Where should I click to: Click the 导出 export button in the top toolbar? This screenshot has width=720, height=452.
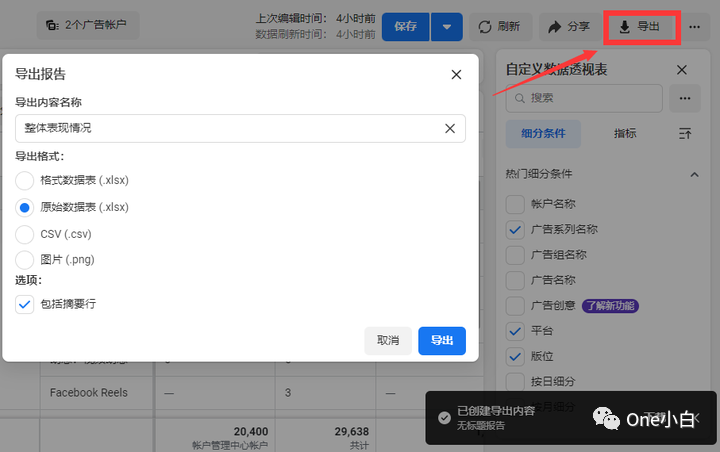[x=640, y=27]
